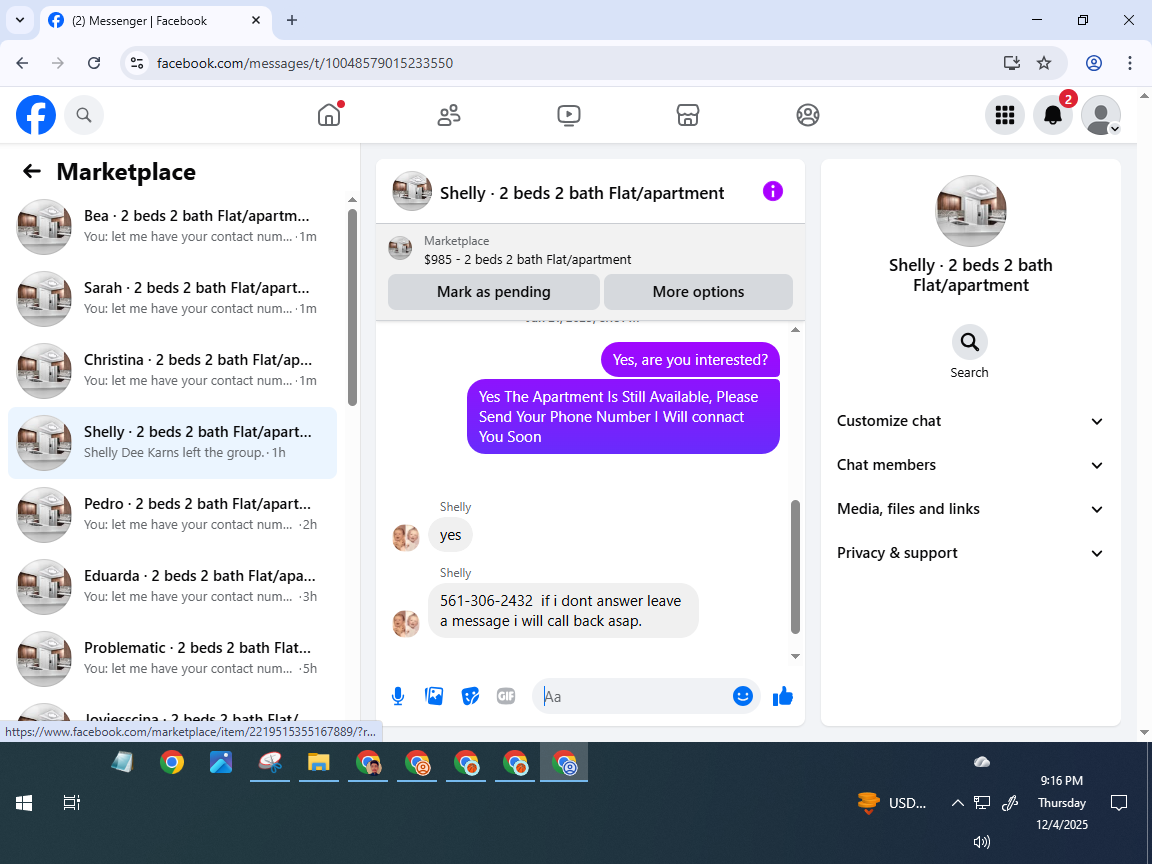Click the address bar URL
The image size is (1152, 864).
tap(305, 63)
